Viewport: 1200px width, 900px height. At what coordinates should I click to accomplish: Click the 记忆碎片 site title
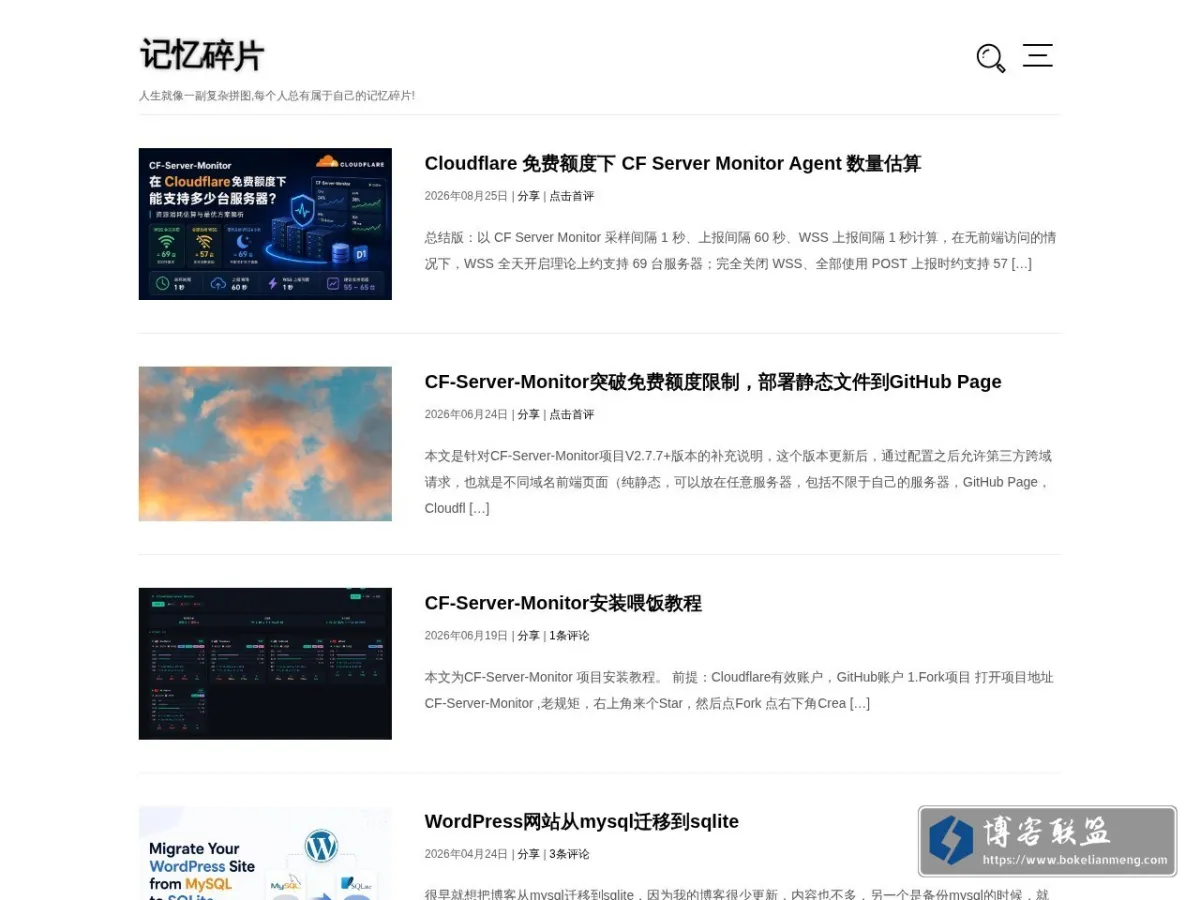[202, 55]
